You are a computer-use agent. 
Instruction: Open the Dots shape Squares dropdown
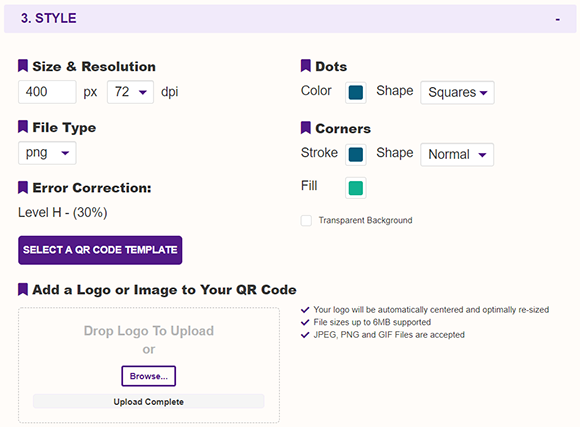(457, 93)
